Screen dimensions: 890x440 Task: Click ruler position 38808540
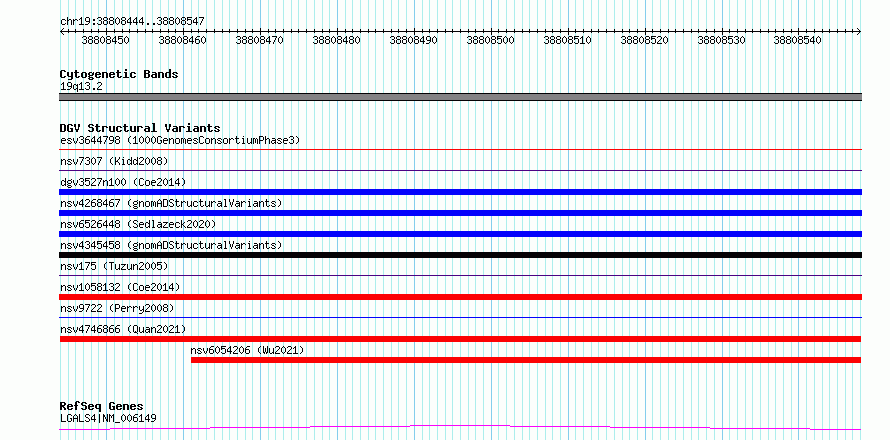(x=798, y=40)
